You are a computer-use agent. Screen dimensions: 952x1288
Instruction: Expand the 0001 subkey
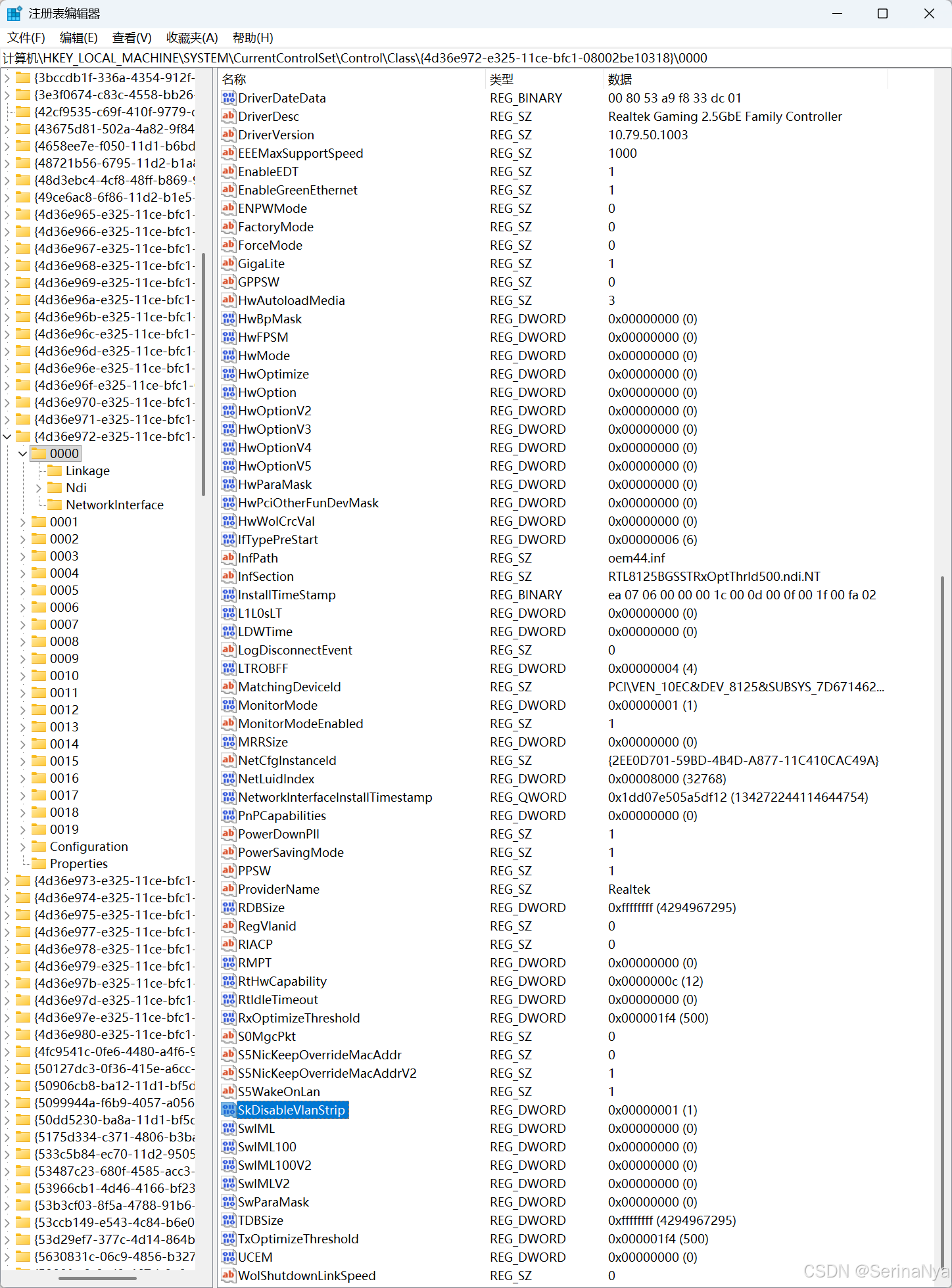23,522
